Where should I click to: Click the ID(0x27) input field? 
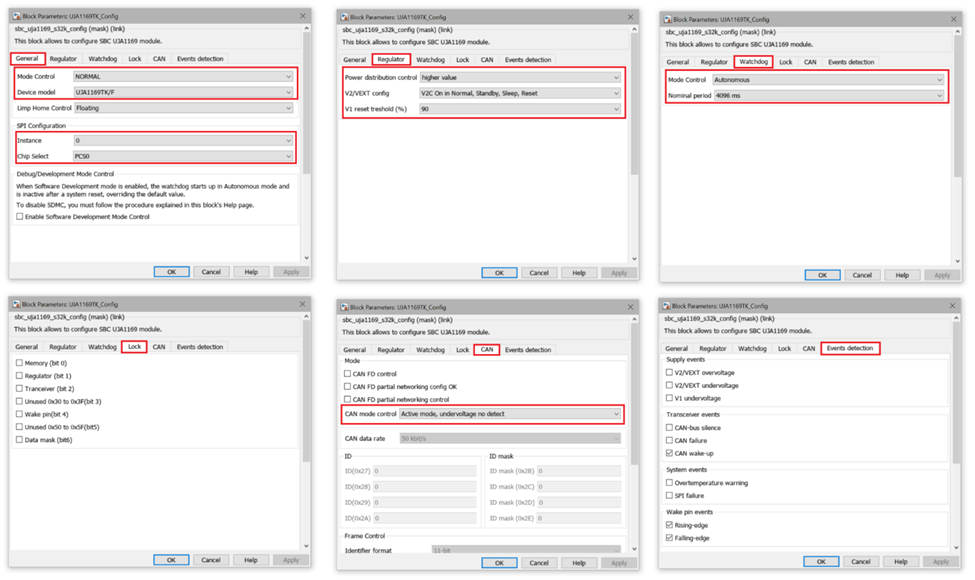click(425, 471)
